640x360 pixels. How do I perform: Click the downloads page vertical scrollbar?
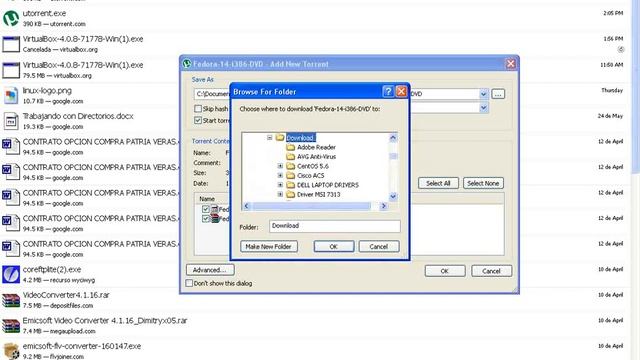click(x=636, y=86)
